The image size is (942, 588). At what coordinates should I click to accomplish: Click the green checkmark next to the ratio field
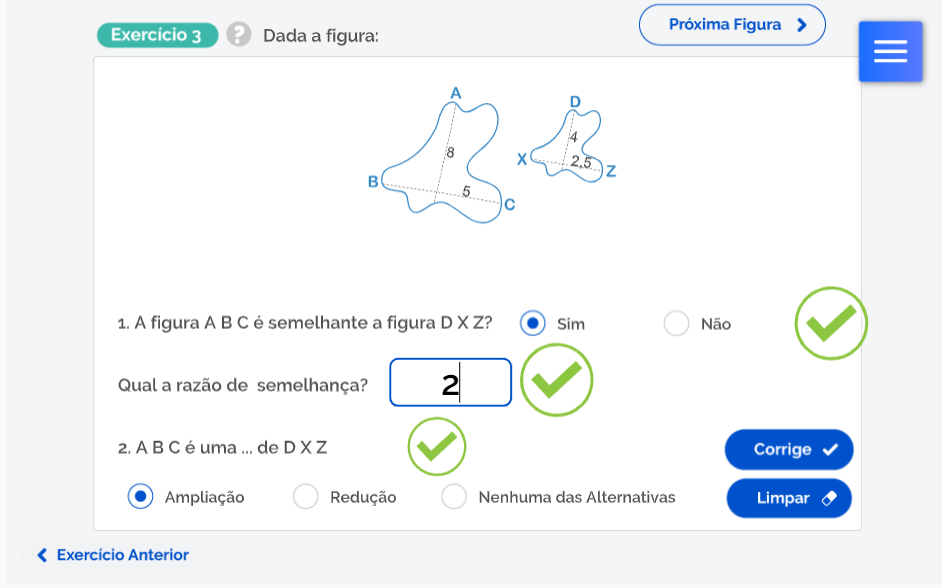coord(557,380)
